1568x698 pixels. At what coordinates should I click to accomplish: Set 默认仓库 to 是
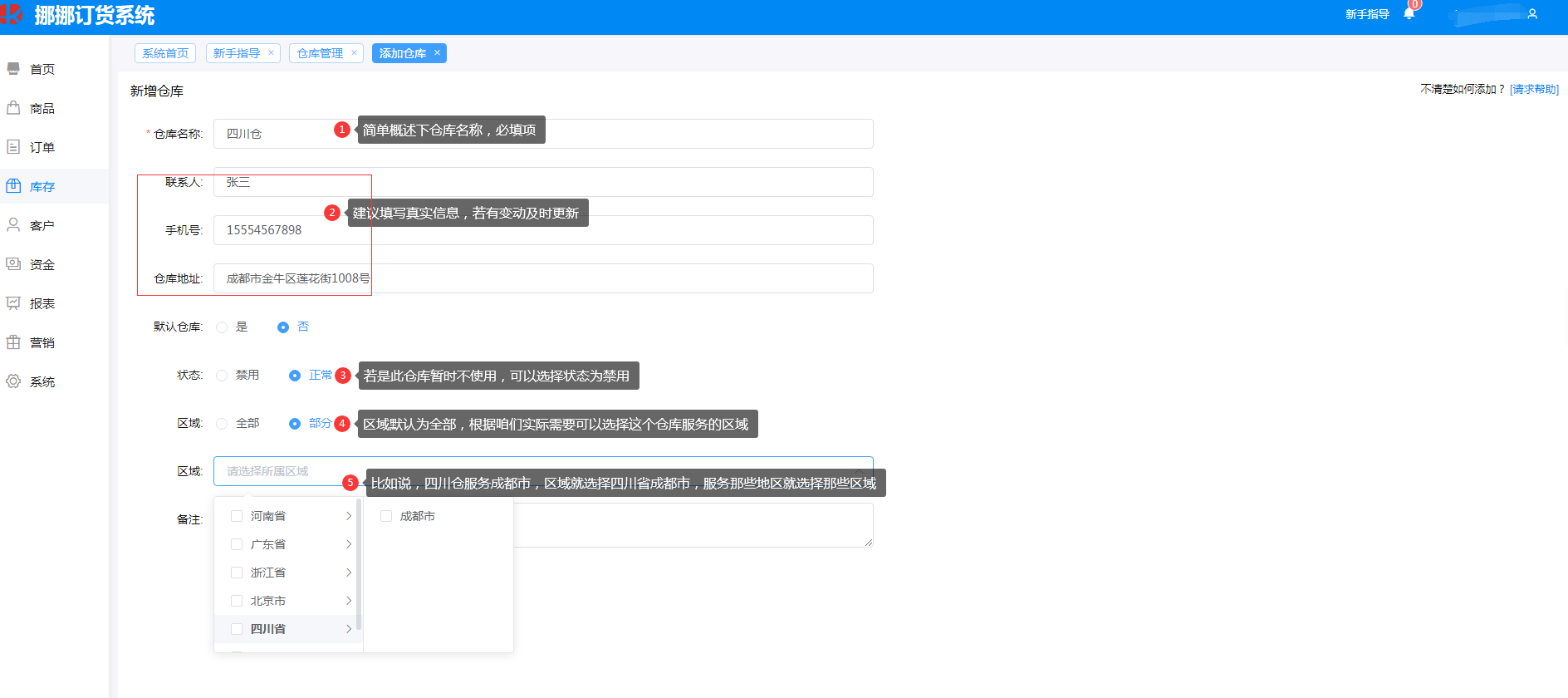coord(222,327)
